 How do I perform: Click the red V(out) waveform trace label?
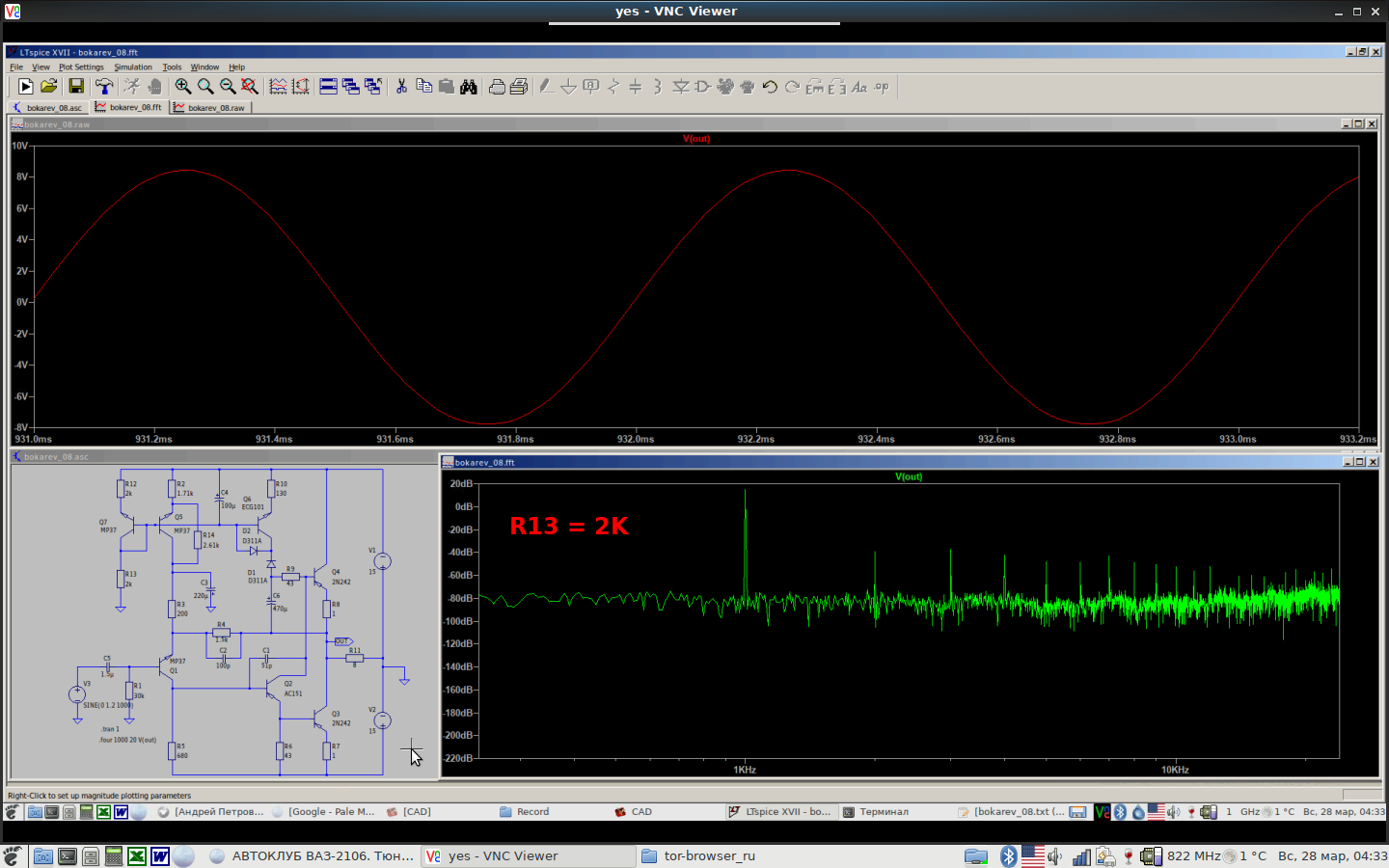[x=695, y=139]
